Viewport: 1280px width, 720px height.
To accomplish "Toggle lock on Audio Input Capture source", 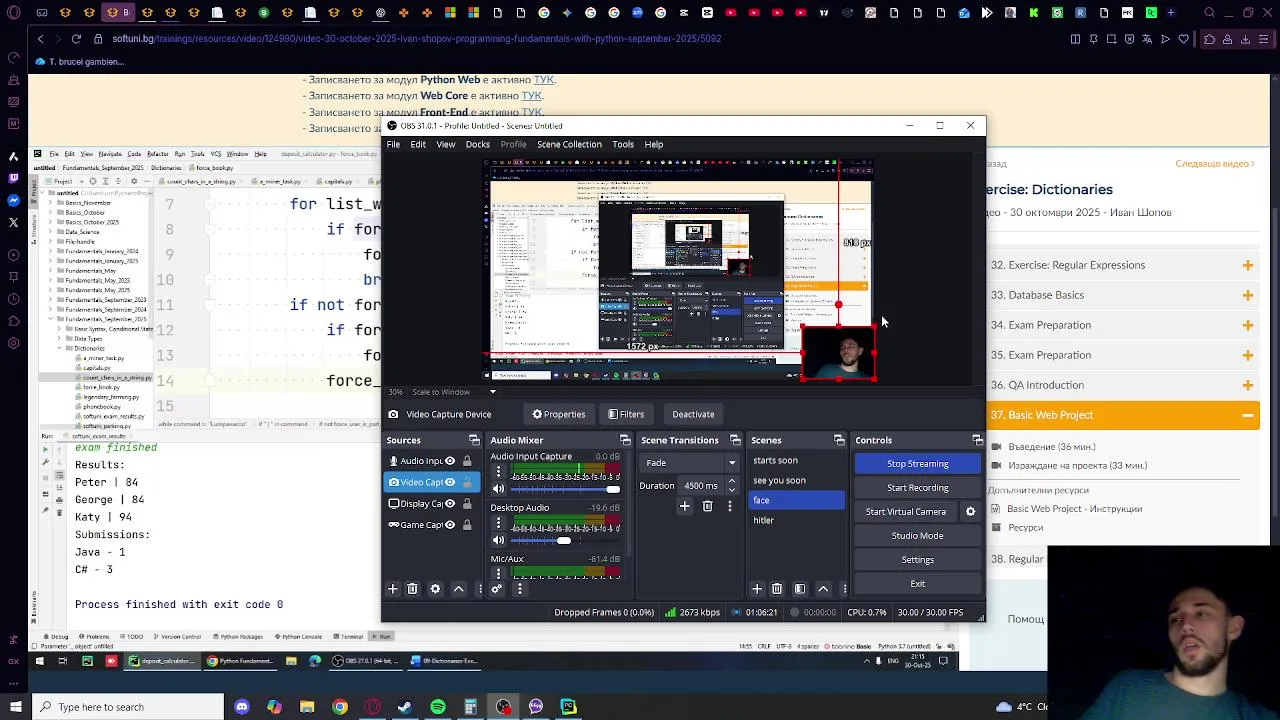I will click(x=467, y=461).
